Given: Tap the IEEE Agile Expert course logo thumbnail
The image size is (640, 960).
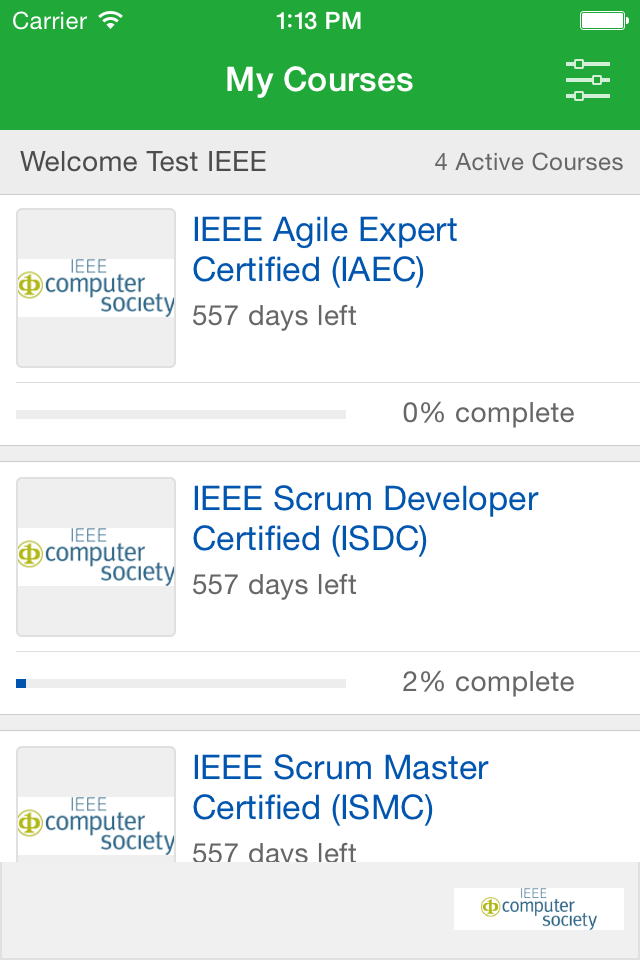Looking at the screenshot, I should pos(96,288).
